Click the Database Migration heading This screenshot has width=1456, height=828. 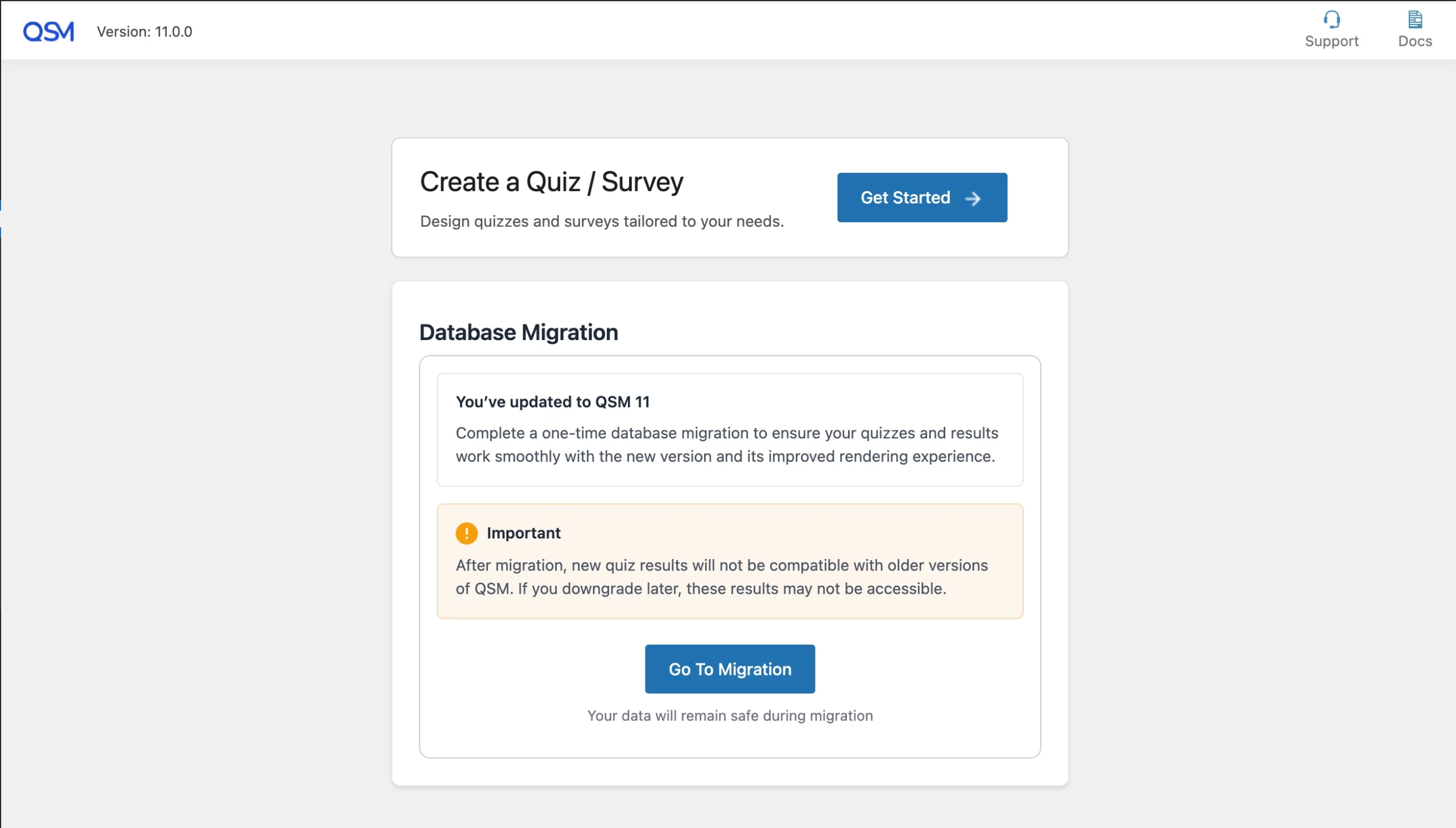pos(518,332)
